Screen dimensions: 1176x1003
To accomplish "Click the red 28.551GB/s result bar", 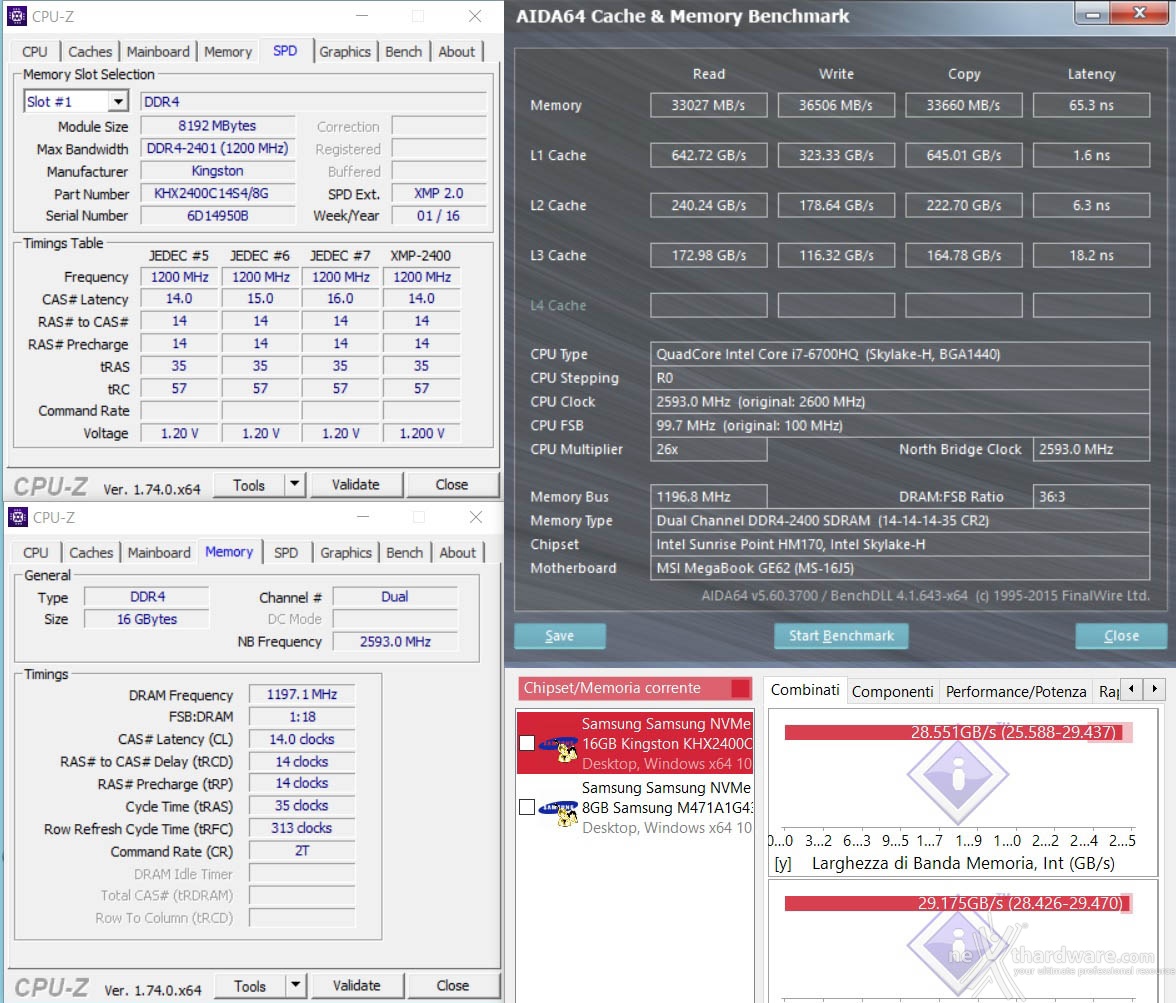I will 953,732.
